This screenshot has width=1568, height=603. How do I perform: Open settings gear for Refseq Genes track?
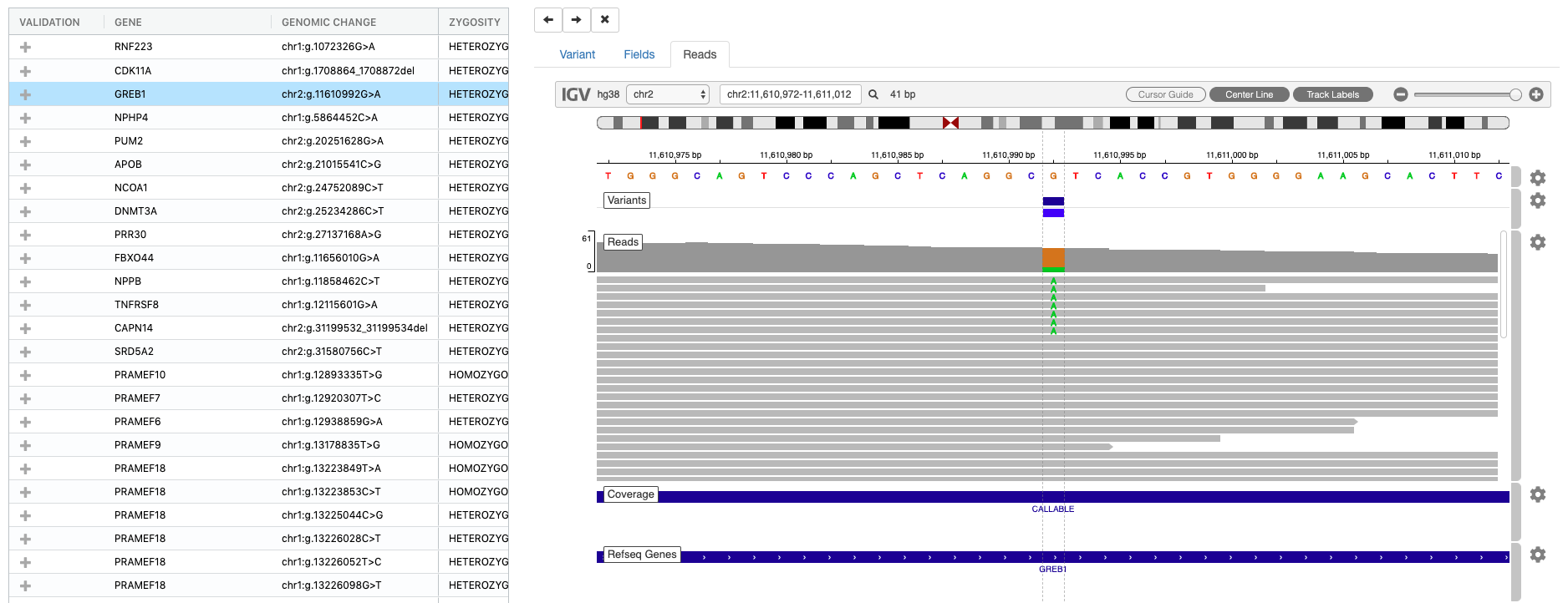point(1538,555)
